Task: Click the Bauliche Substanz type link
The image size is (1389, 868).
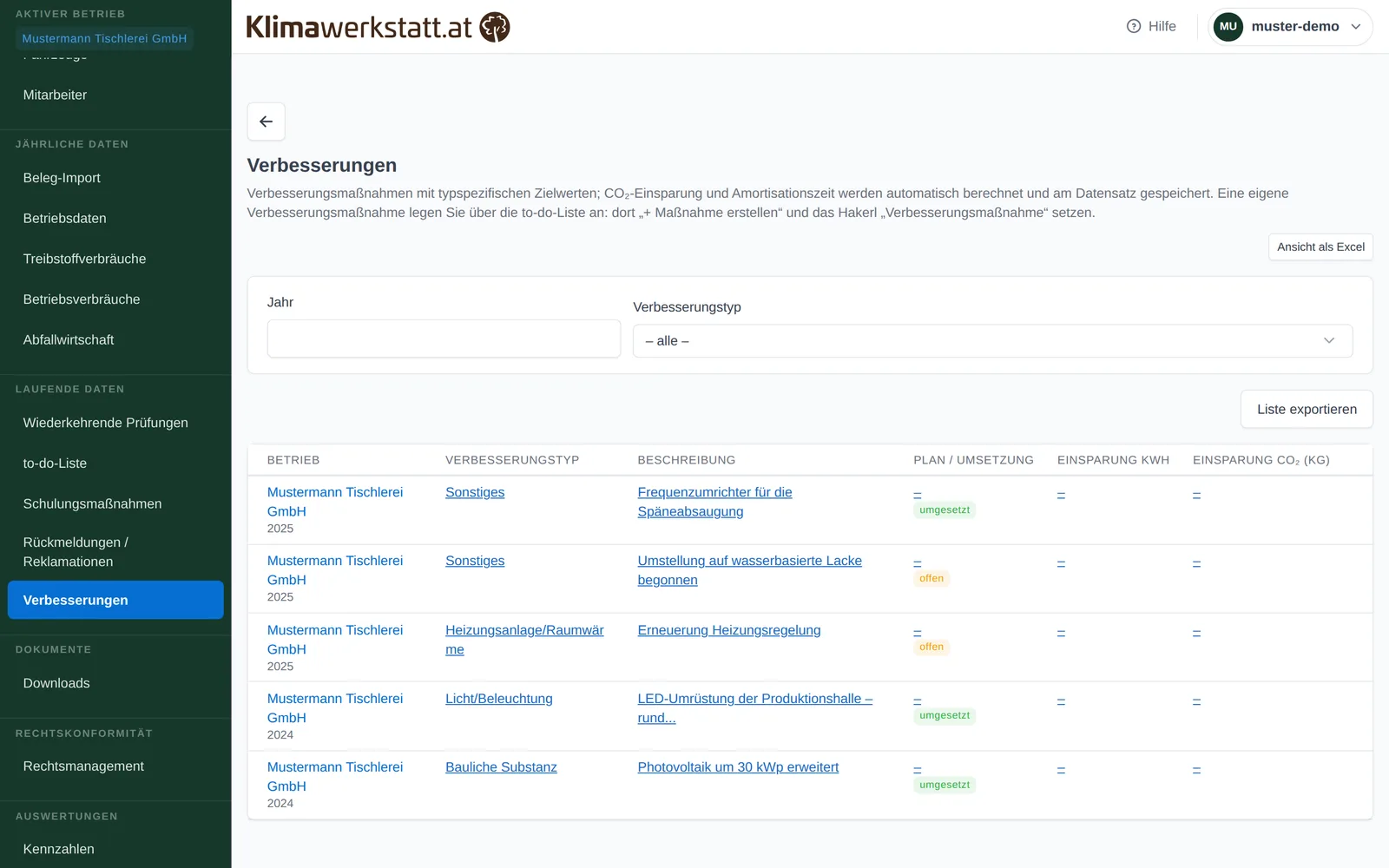Action: tap(501, 767)
